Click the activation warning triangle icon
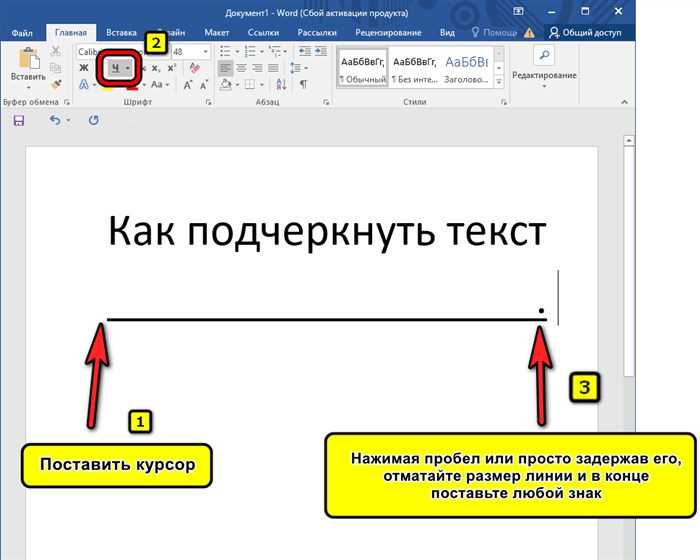 (x=529, y=33)
